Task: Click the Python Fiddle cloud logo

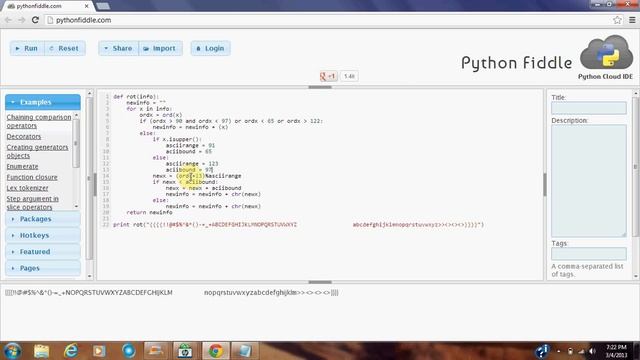Action: (x=606, y=53)
